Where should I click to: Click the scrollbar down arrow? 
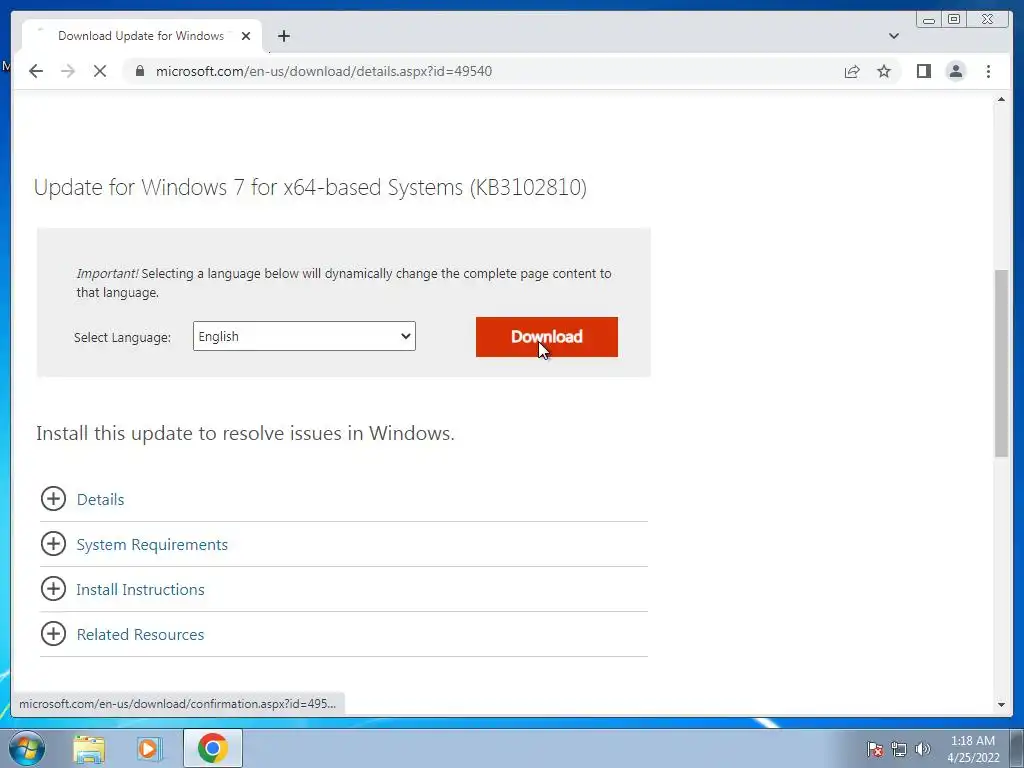tap(1001, 705)
